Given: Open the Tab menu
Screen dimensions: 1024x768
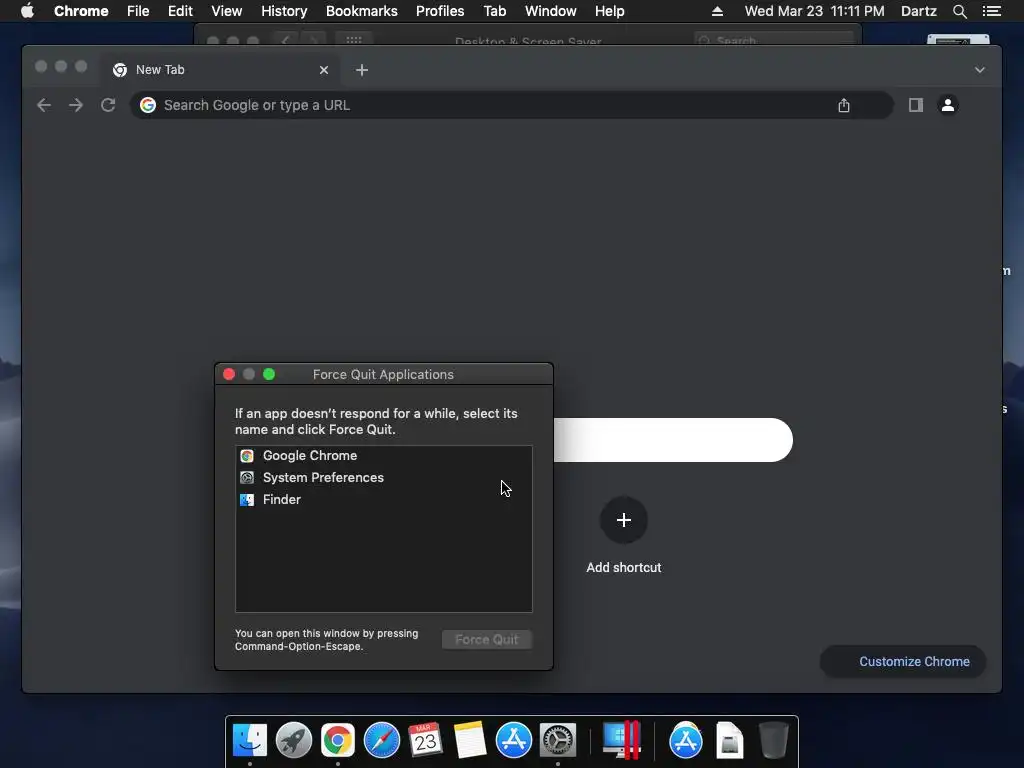Looking at the screenshot, I should tap(494, 11).
